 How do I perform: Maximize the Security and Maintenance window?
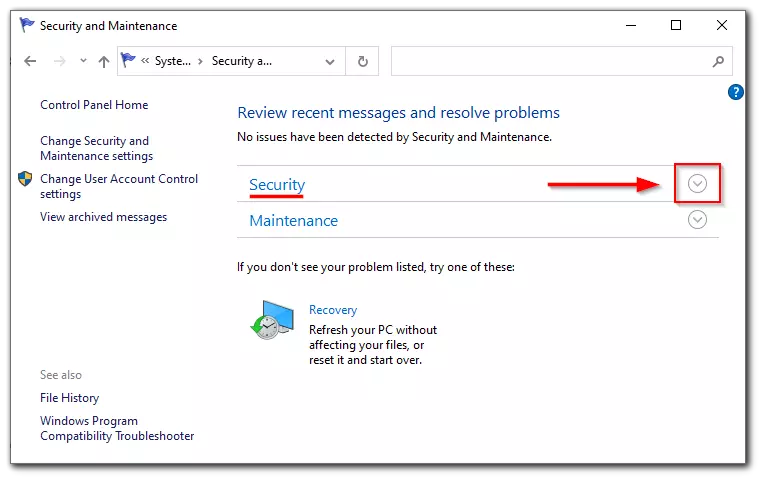(676, 25)
